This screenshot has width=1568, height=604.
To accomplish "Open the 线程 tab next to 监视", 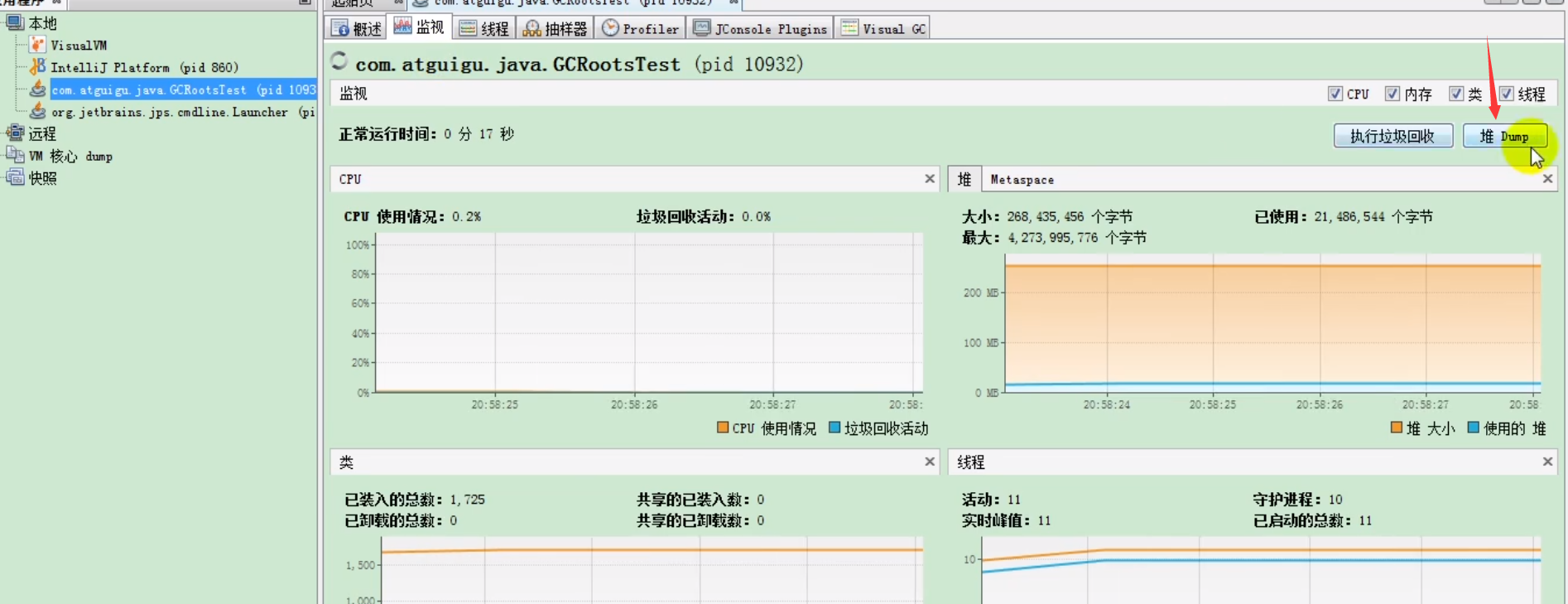I will [x=483, y=28].
